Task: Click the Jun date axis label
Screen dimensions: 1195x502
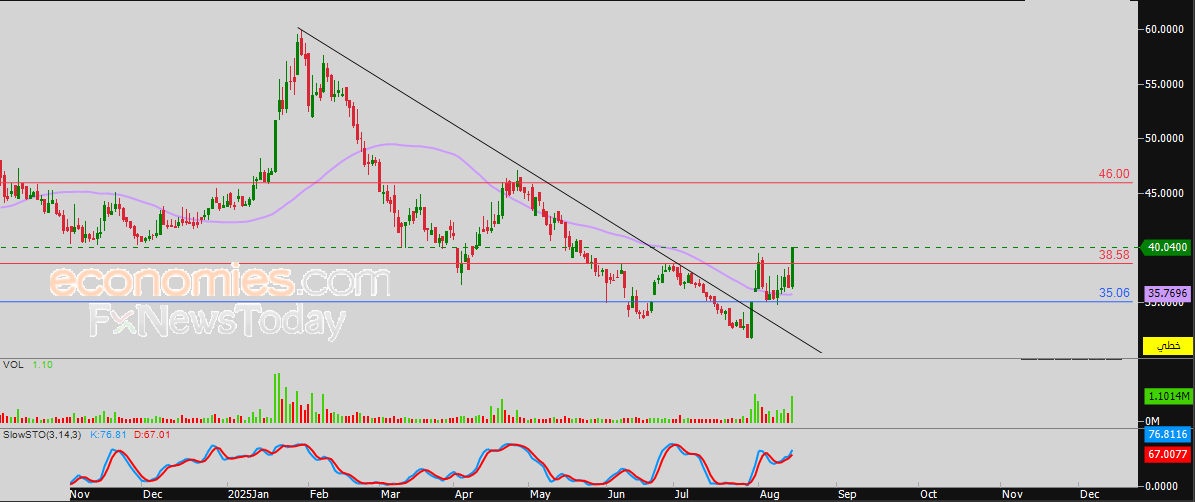Action: coord(616,494)
